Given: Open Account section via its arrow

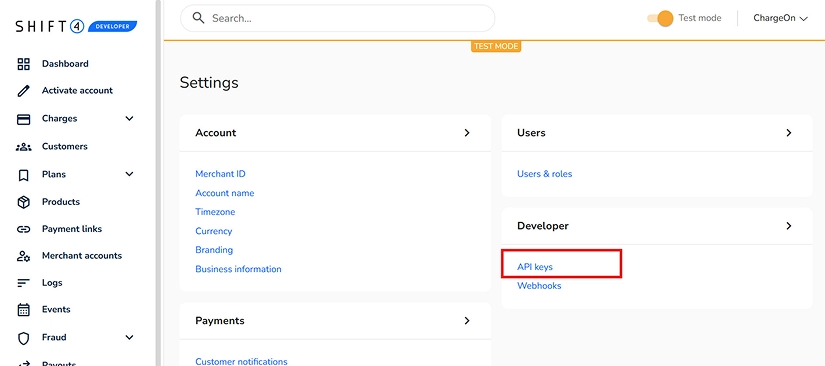Looking at the screenshot, I should (x=467, y=133).
